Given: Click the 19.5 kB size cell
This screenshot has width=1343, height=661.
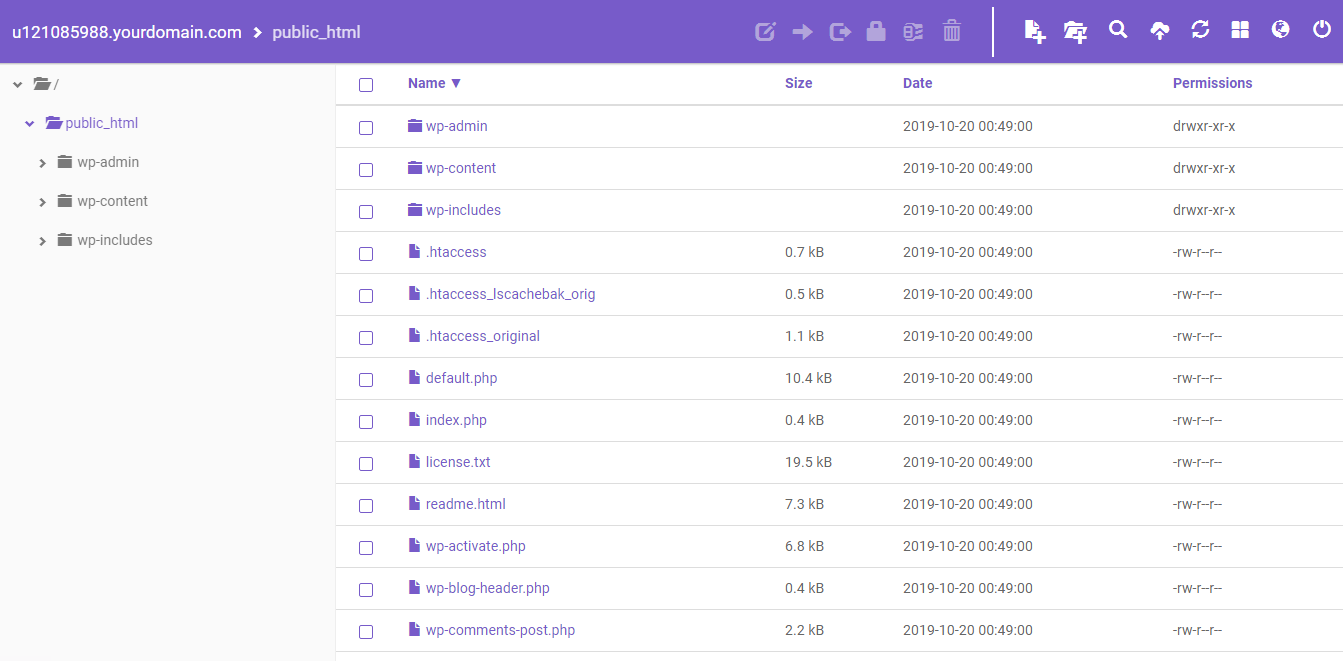Looking at the screenshot, I should pos(808,462).
